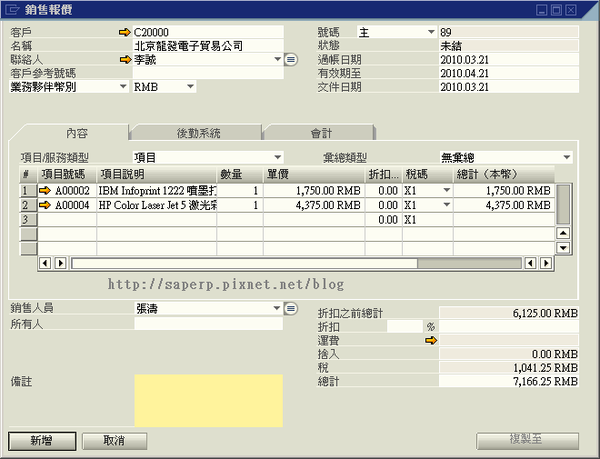Click 取消 button
The image size is (600, 459).
tap(114, 441)
